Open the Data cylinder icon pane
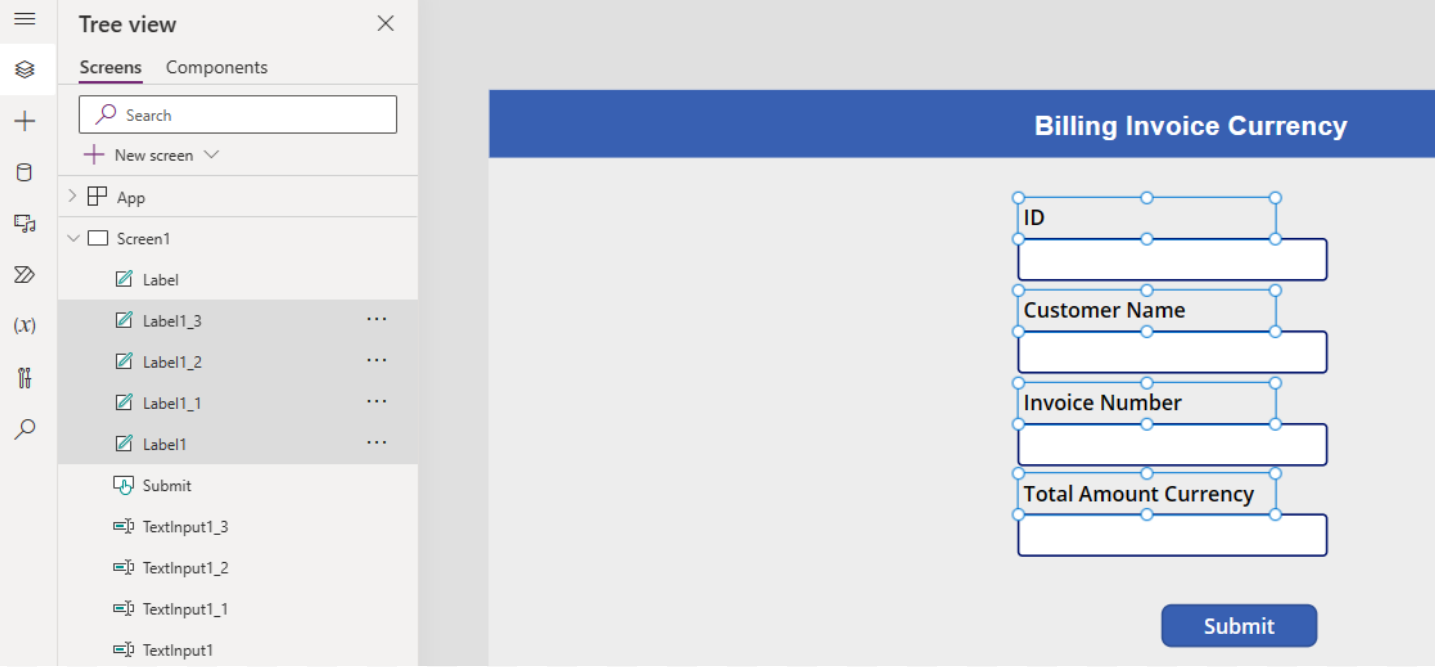Screen dimensions: 1435x667 (25, 172)
